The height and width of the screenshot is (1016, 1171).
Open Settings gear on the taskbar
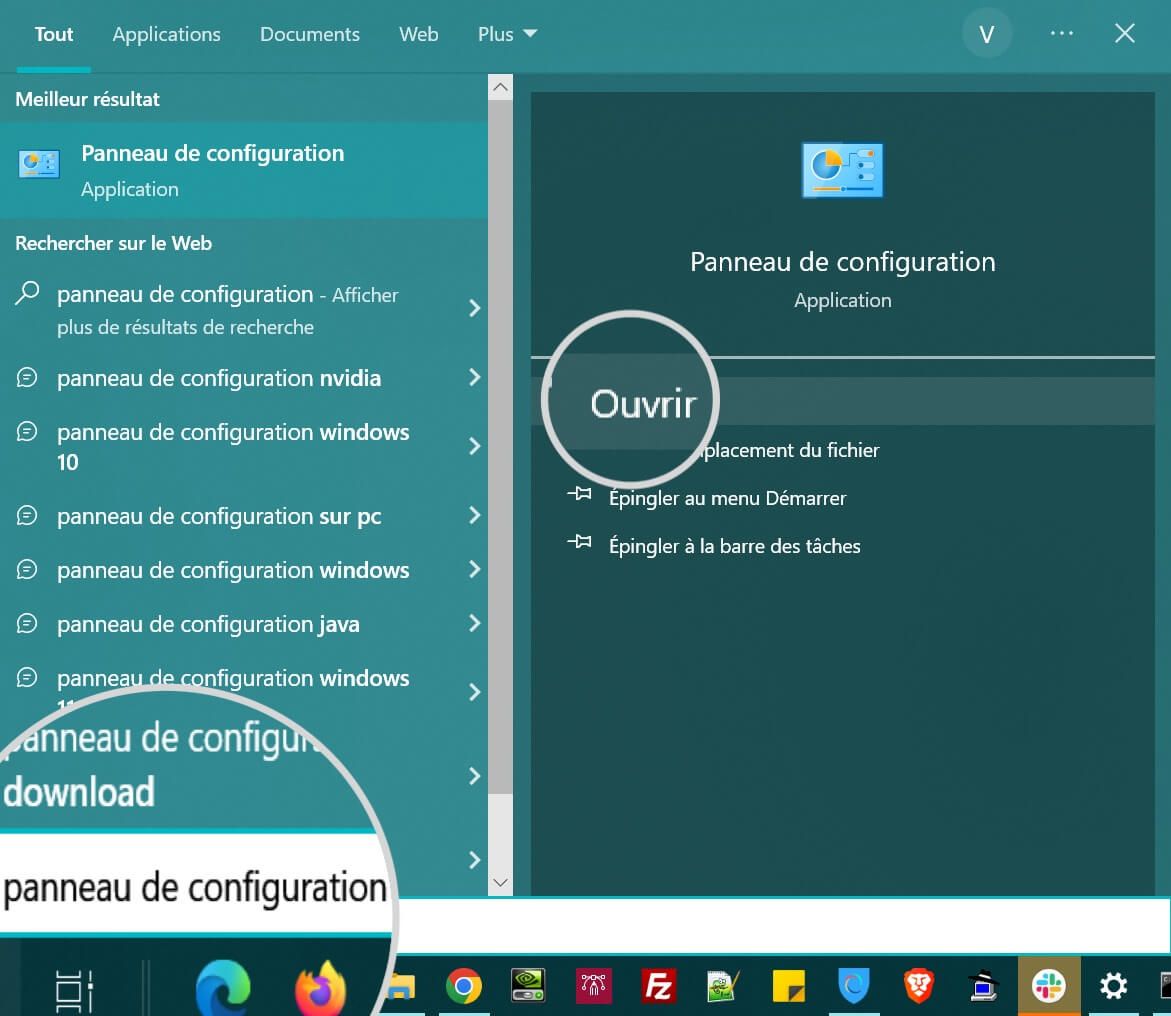point(1113,986)
